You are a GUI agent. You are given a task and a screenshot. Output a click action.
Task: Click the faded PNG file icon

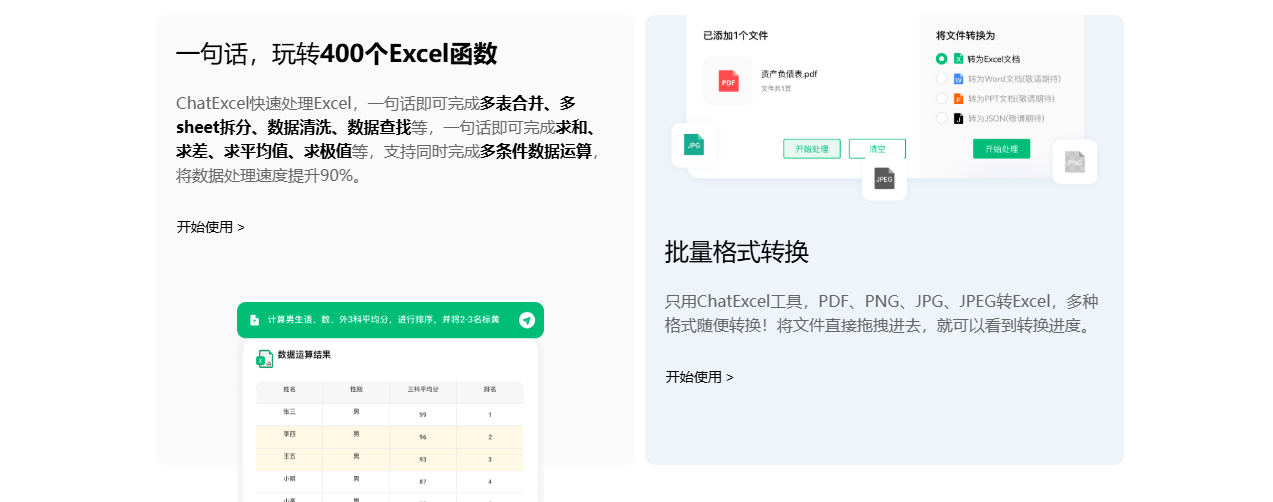(x=1074, y=161)
